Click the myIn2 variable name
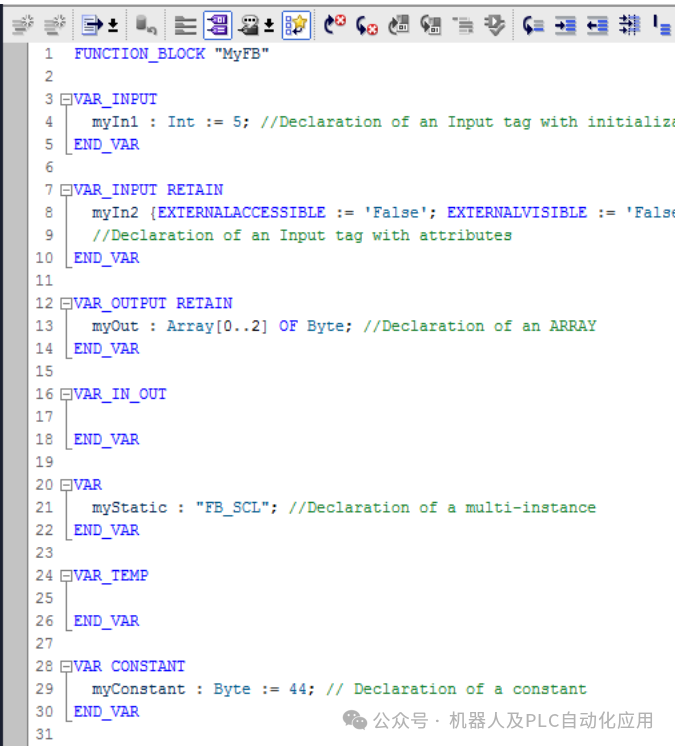The height and width of the screenshot is (747, 675). [115, 213]
